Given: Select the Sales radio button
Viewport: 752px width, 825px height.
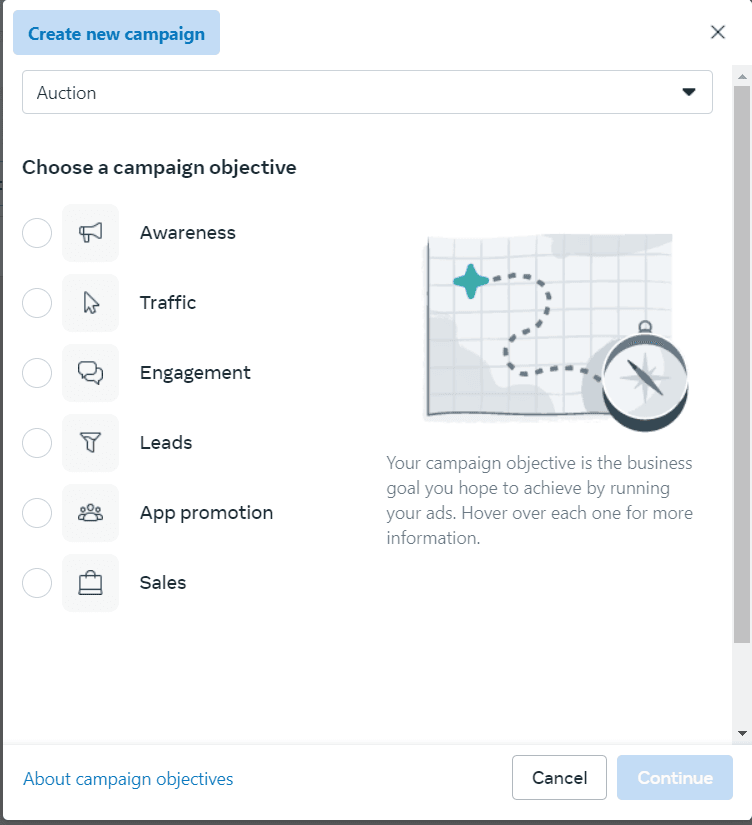Looking at the screenshot, I should 37,582.
